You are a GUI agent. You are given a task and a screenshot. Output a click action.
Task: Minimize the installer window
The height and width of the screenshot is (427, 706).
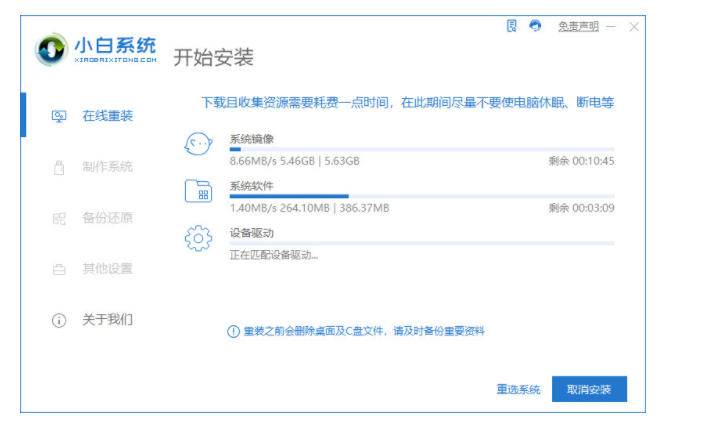[610, 27]
